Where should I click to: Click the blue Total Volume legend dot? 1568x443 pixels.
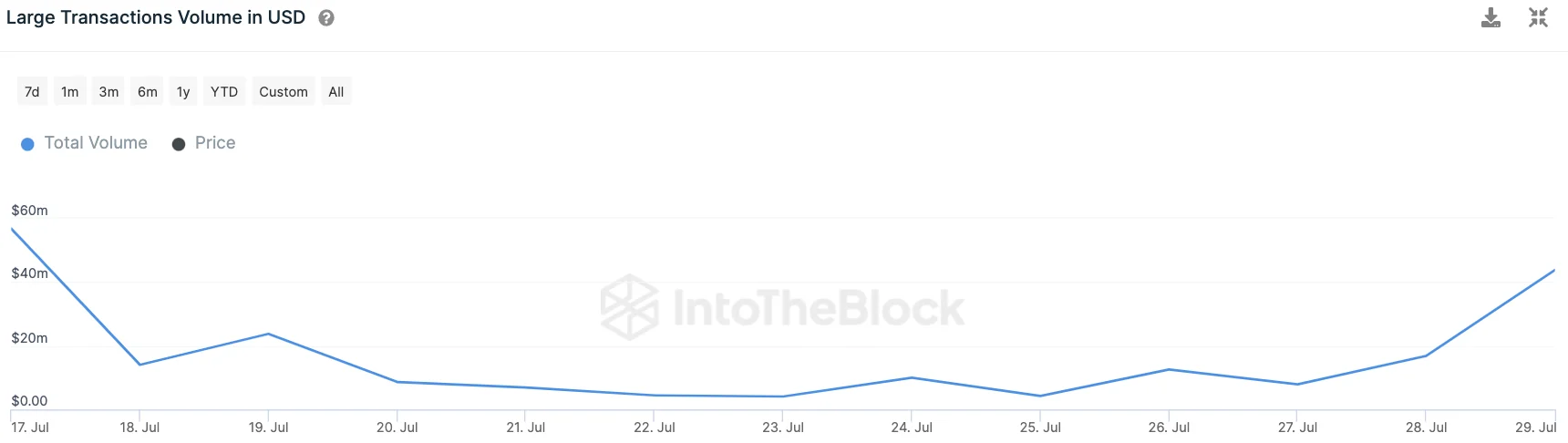tap(27, 144)
